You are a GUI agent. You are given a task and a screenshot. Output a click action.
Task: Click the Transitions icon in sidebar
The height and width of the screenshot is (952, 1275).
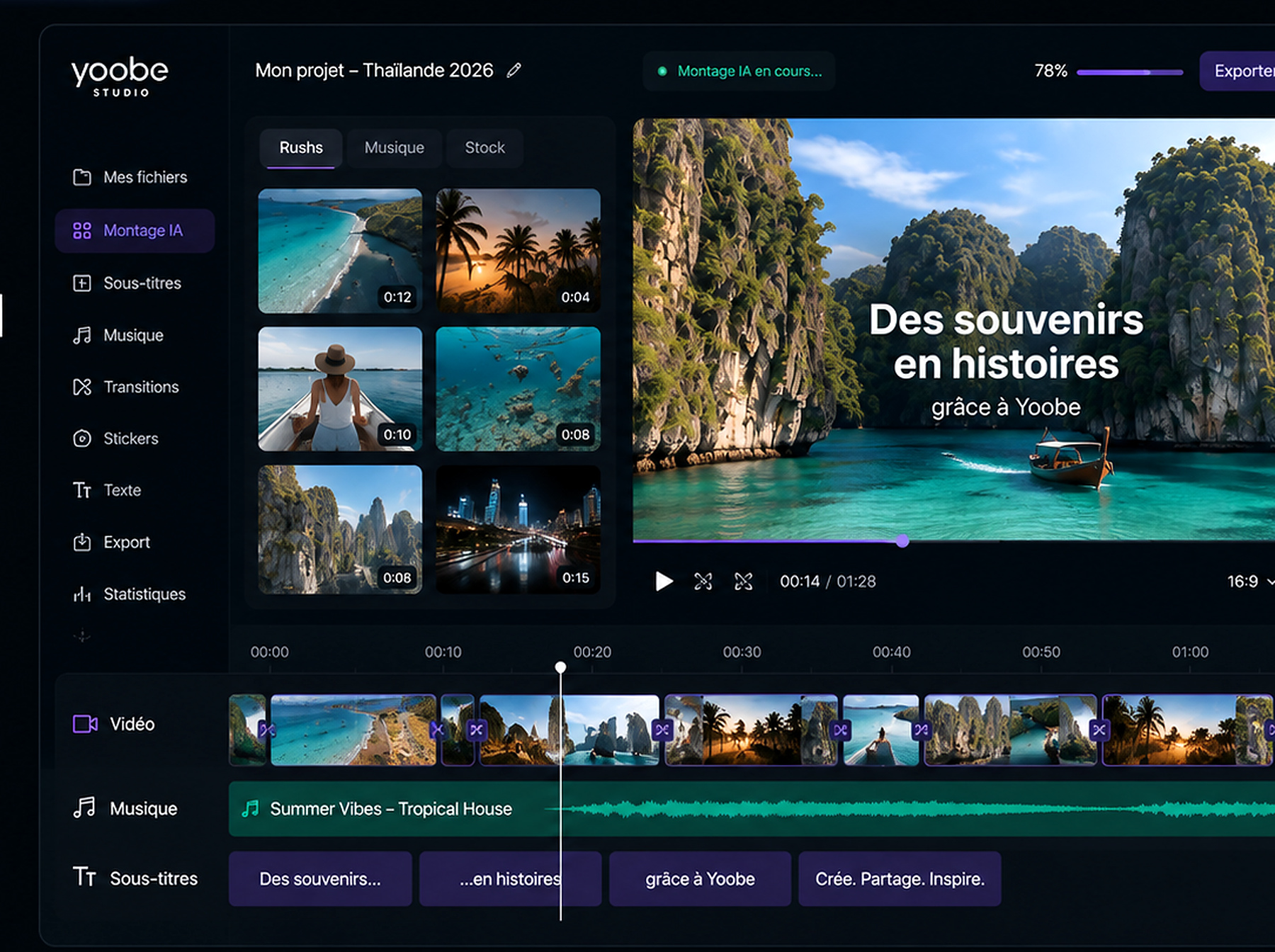click(82, 387)
